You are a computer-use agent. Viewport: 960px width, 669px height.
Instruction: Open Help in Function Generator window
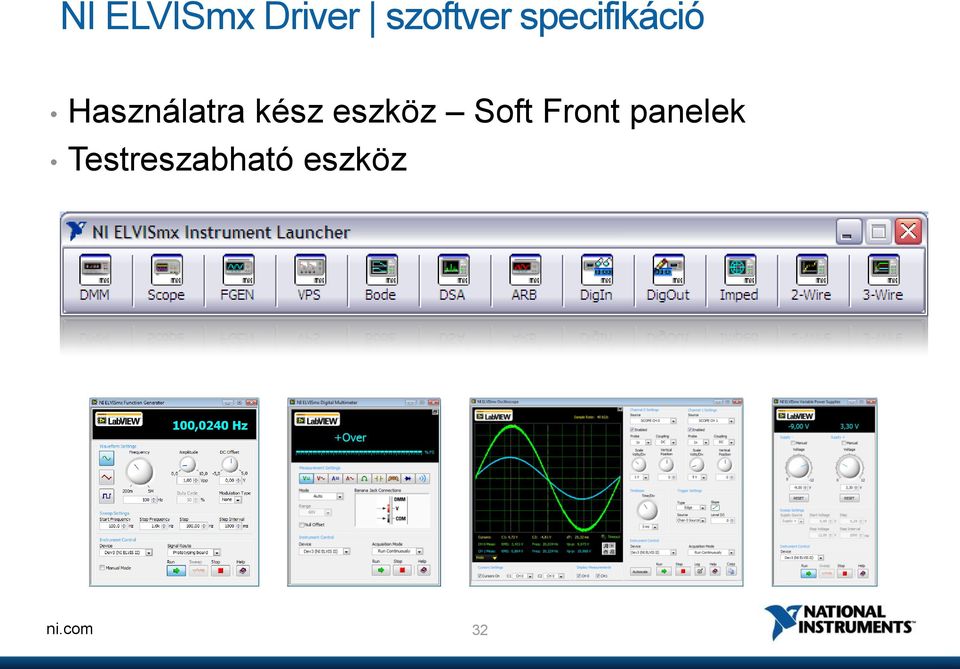(243, 570)
